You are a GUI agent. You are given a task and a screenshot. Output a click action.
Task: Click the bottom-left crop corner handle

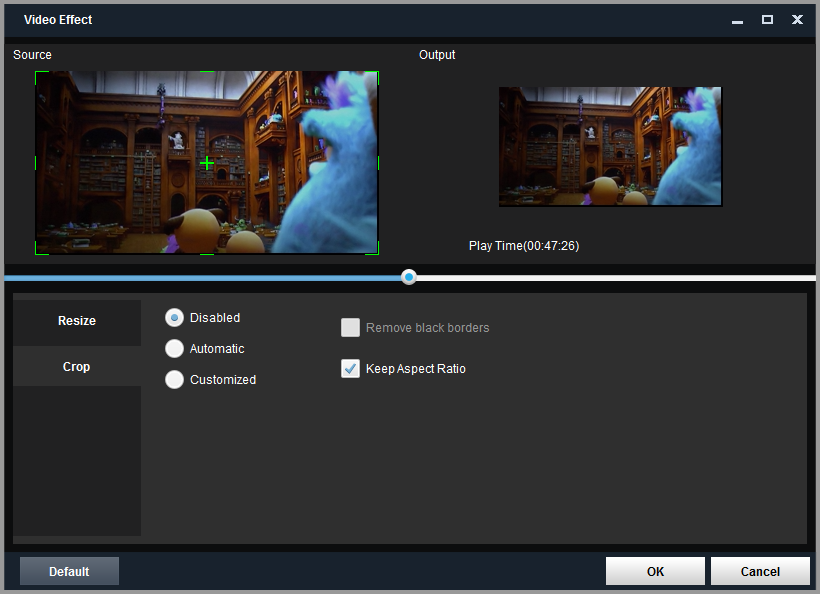(37, 252)
